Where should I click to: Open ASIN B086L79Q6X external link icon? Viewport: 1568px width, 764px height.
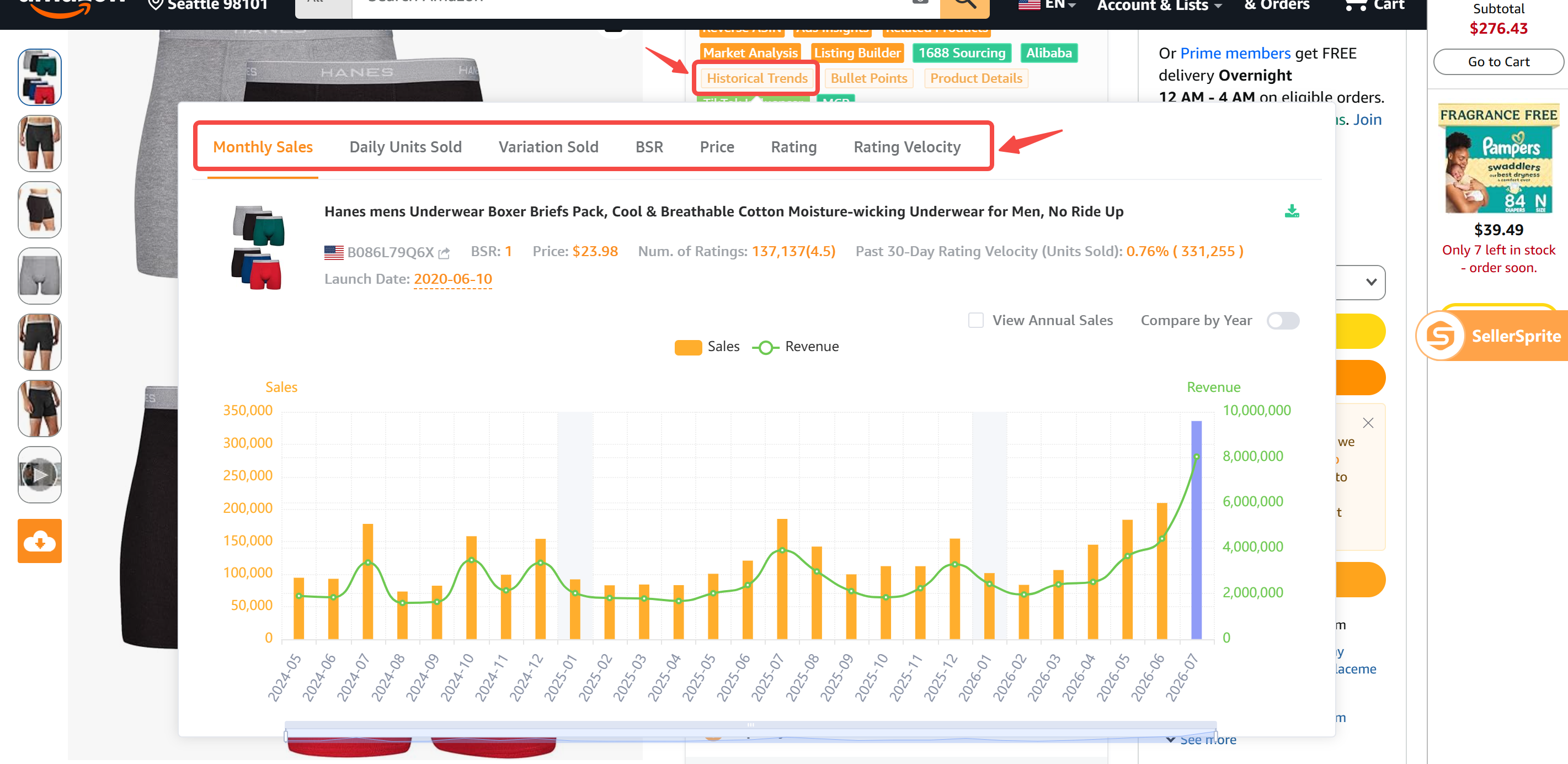pos(444,253)
